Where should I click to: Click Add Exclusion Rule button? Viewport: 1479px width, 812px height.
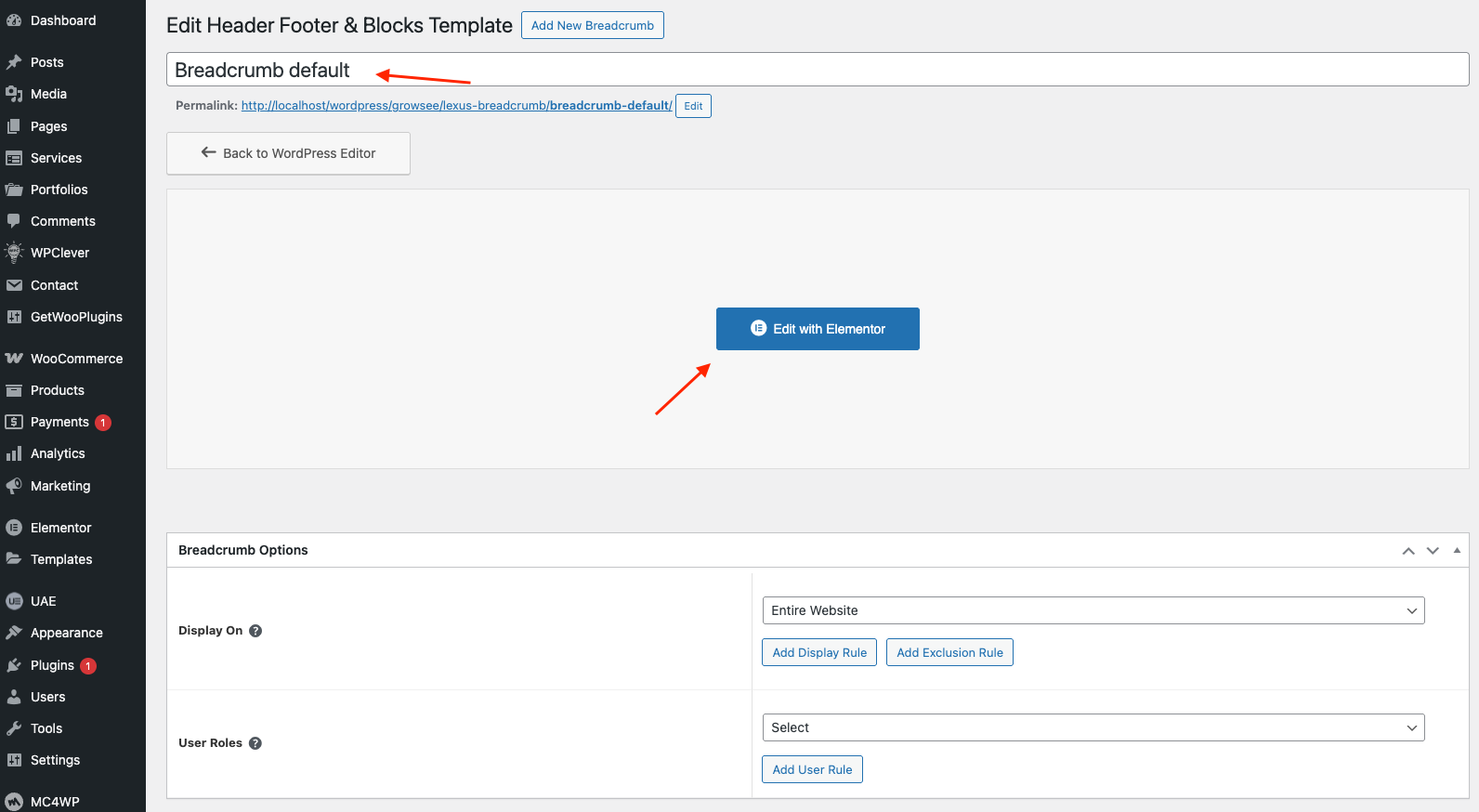(949, 652)
